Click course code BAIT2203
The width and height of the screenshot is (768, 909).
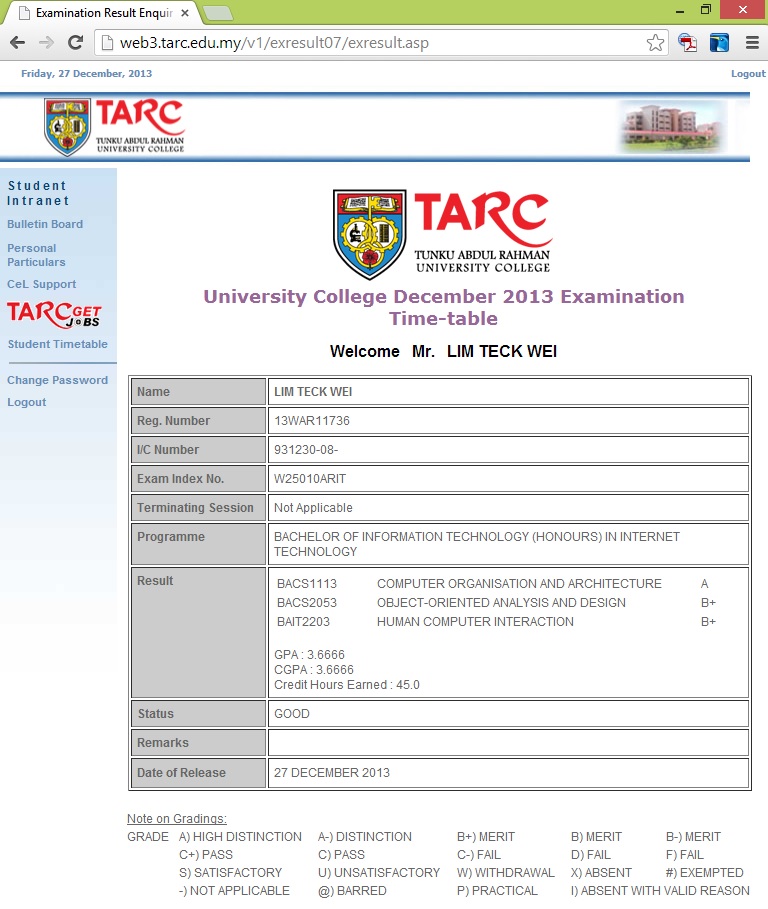coord(303,621)
